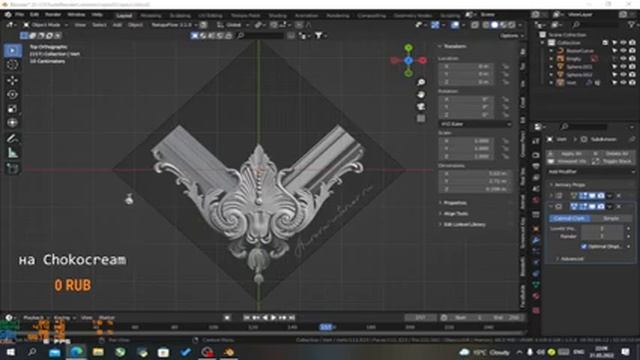Hide BezierCurve with eye icon
640x360 pixels.
[x=623, y=51]
